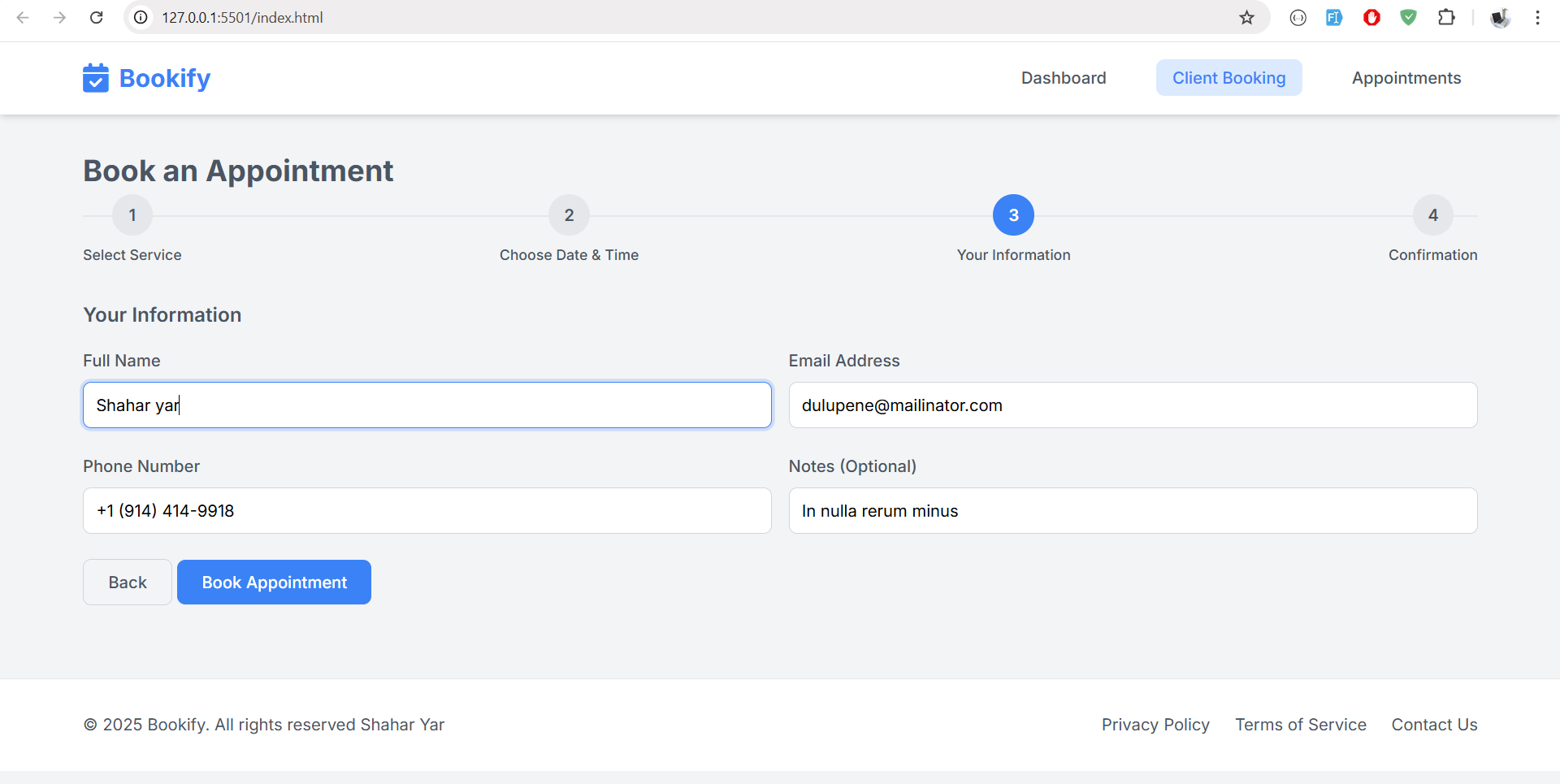The height and width of the screenshot is (784, 1560).
Task: Click into the Phone Number field
Action: [x=427, y=511]
